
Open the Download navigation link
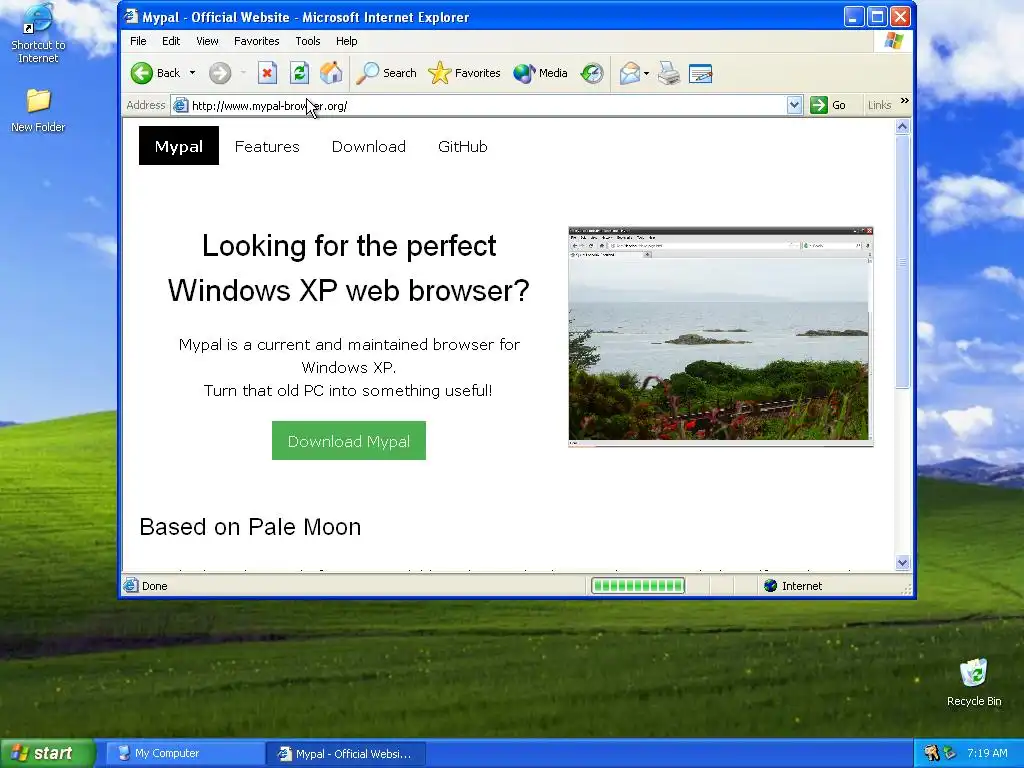(x=369, y=146)
